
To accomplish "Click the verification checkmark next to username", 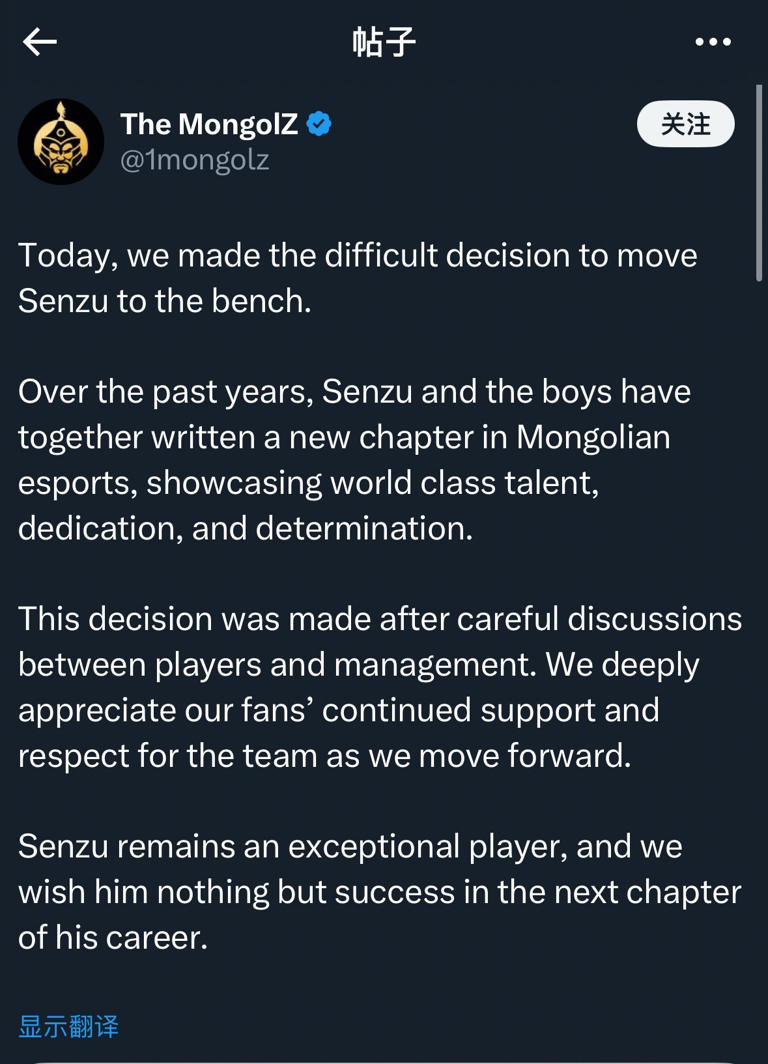I will pyautogui.click(x=317, y=122).
